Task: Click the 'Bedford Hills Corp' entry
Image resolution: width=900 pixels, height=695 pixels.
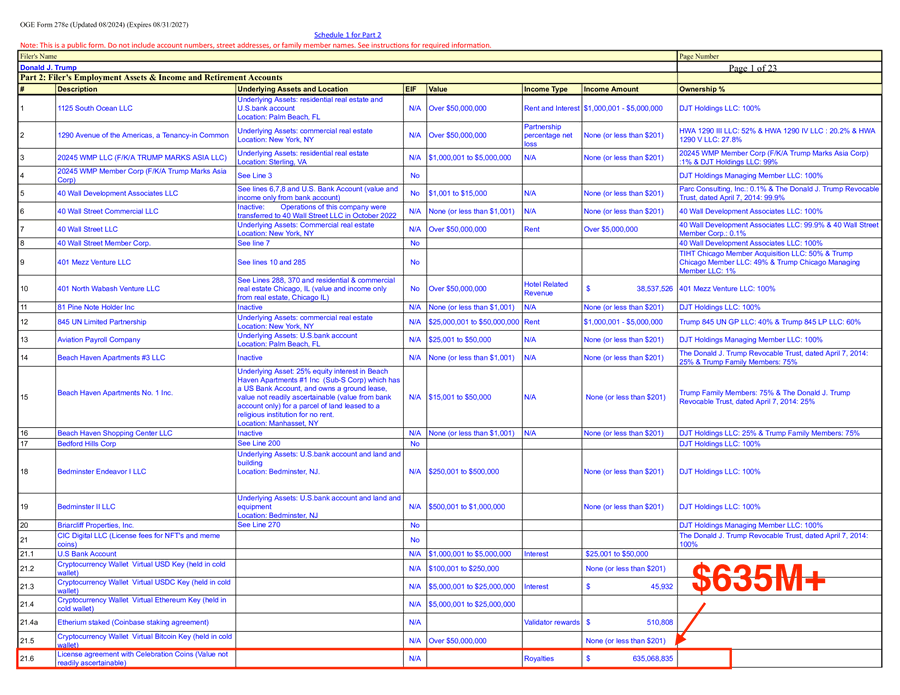Action: tap(87, 444)
